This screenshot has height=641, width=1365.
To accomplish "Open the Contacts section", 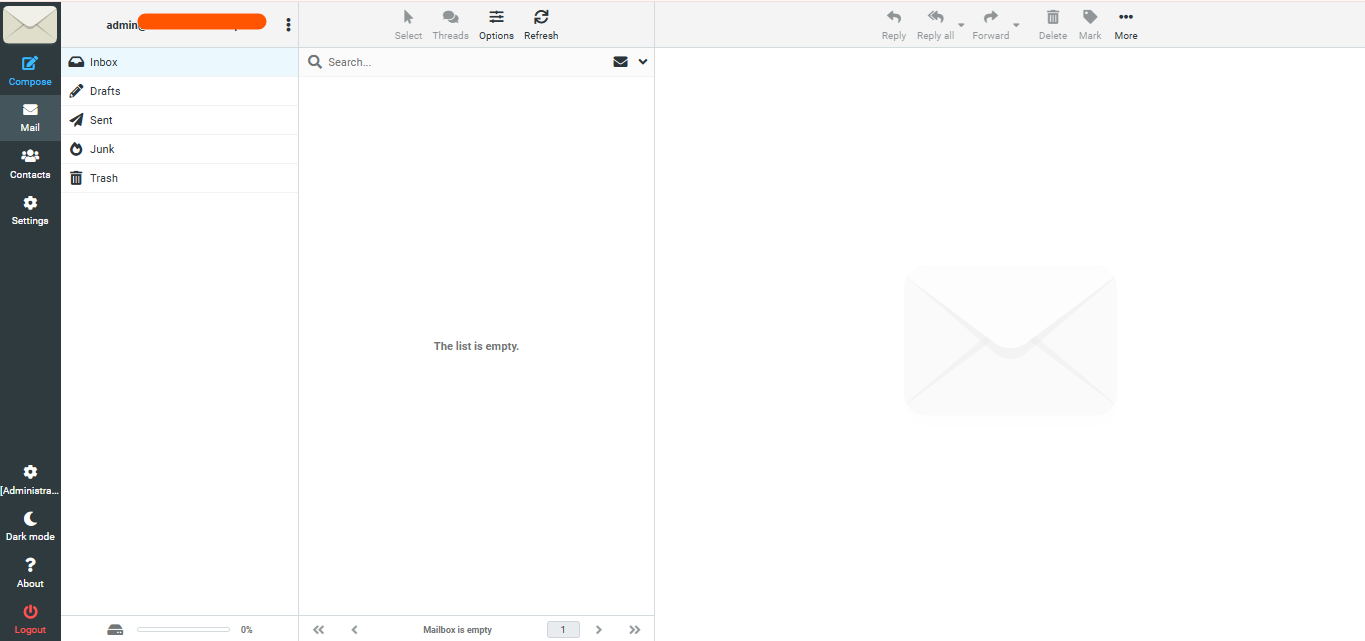I will coord(30,164).
